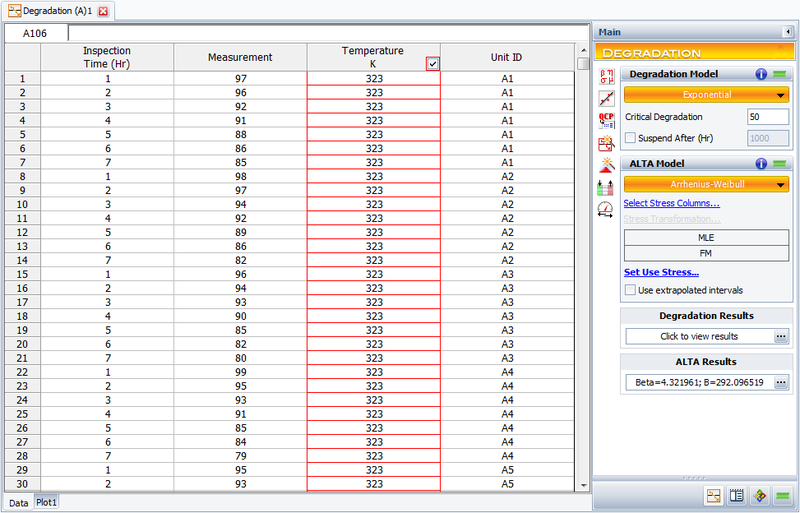Click the Plot icon in side toolbar
Image resolution: width=800 pixels, height=513 pixels.
pyautogui.click(x=606, y=98)
